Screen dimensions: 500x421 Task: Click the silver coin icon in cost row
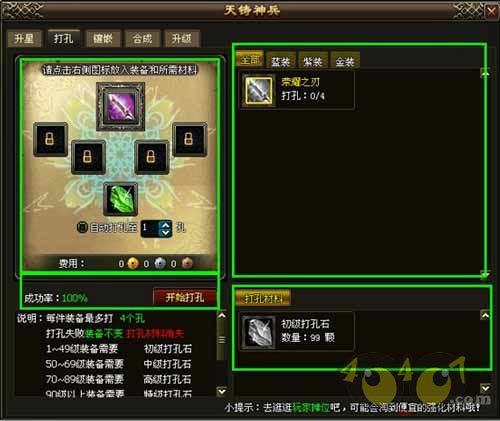160,264
